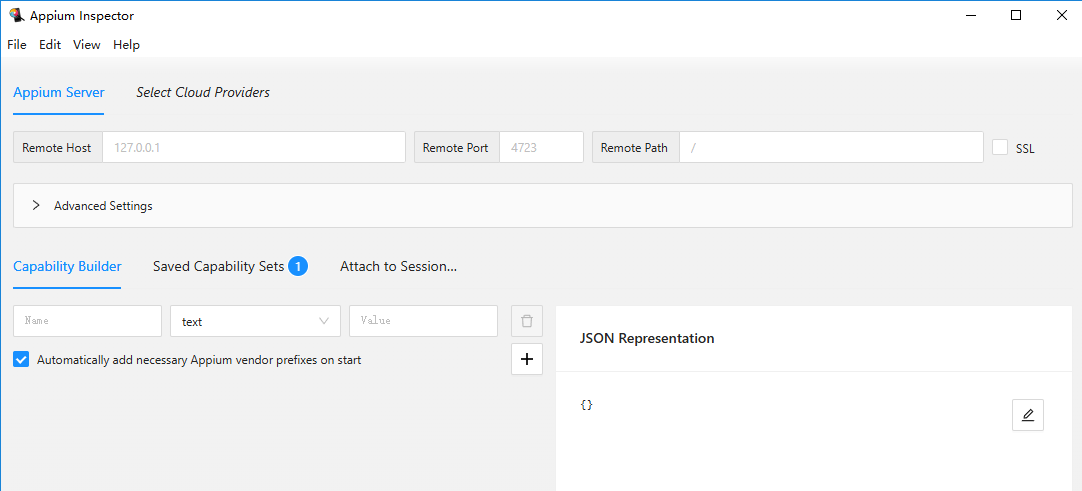Switch to the Appium Server tab
The image size is (1082, 491).
[x=59, y=92]
